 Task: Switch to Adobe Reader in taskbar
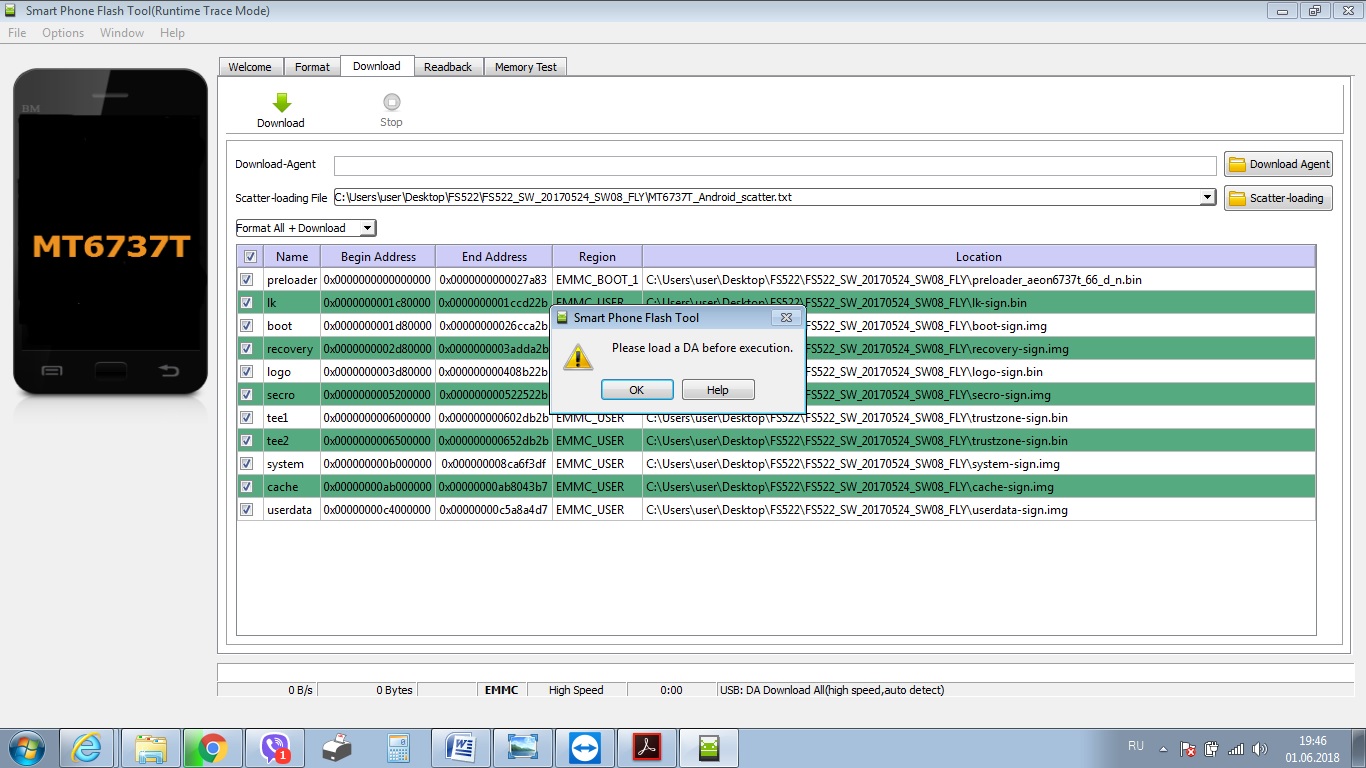coord(646,747)
